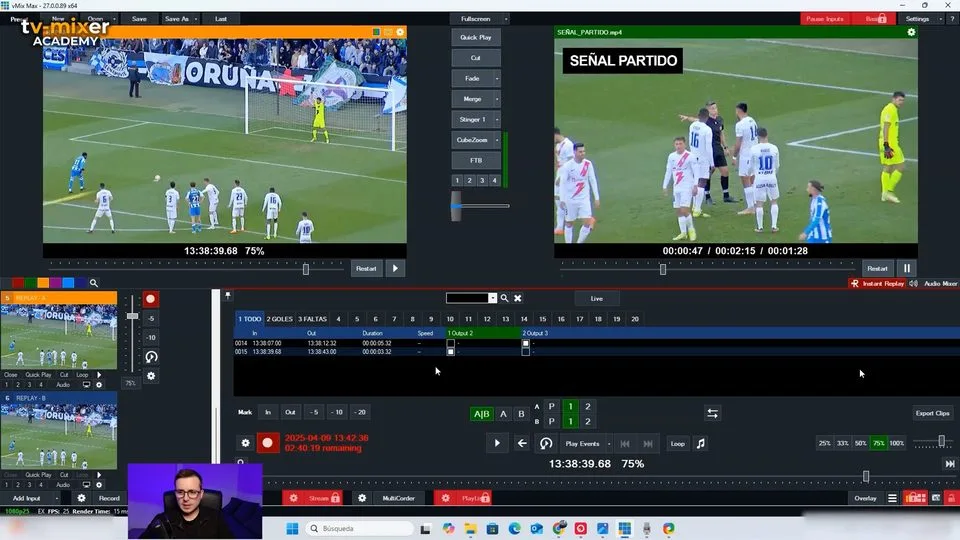Open settings gear of the preview window
960x540 pixels.
pos(400,32)
